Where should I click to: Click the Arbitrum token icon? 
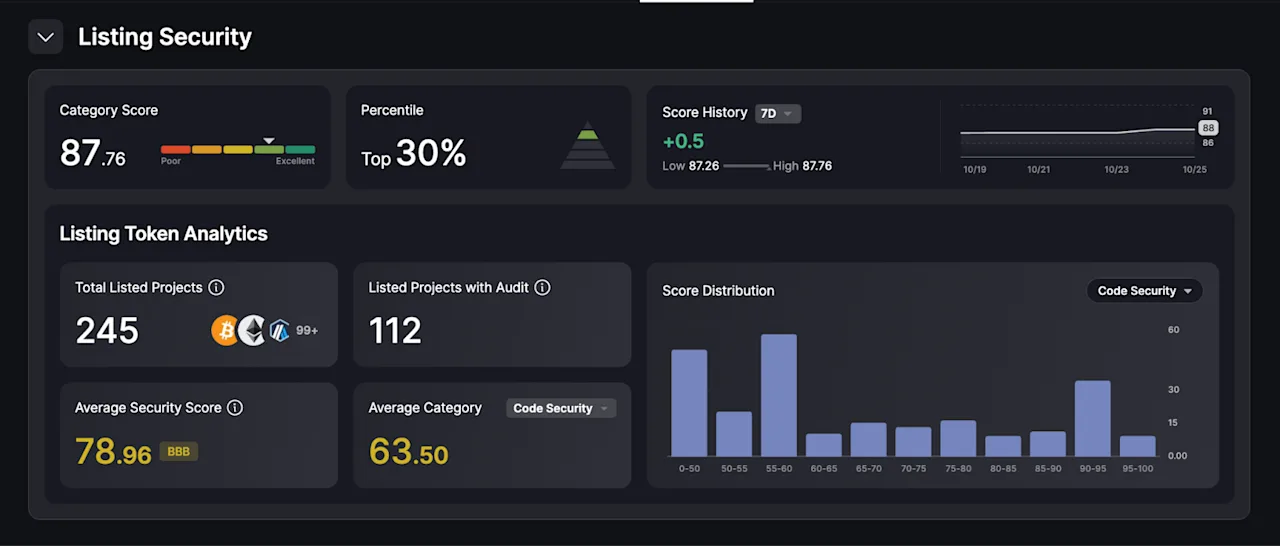click(279, 330)
